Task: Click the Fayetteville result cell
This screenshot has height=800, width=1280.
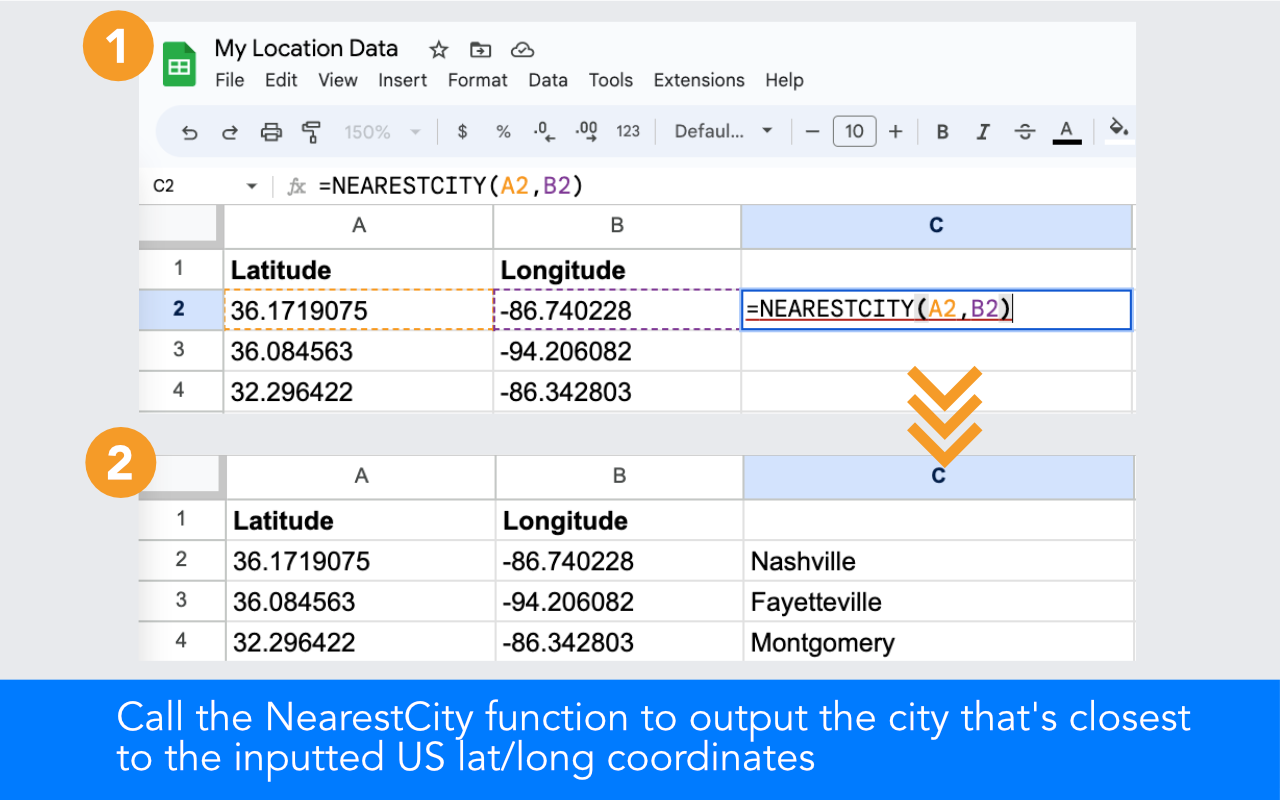Action: click(939, 602)
